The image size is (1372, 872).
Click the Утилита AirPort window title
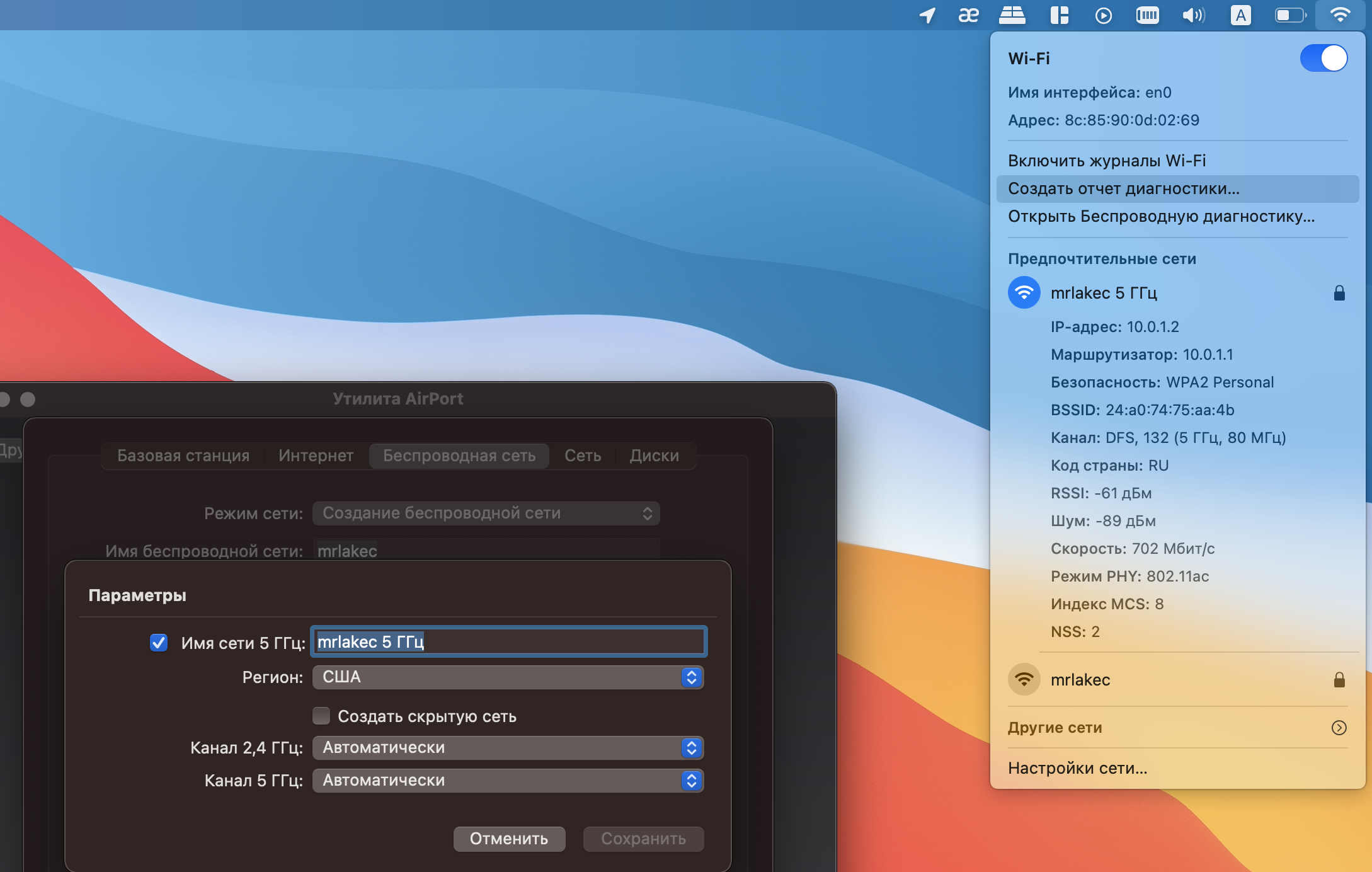click(x=398, y=399)
